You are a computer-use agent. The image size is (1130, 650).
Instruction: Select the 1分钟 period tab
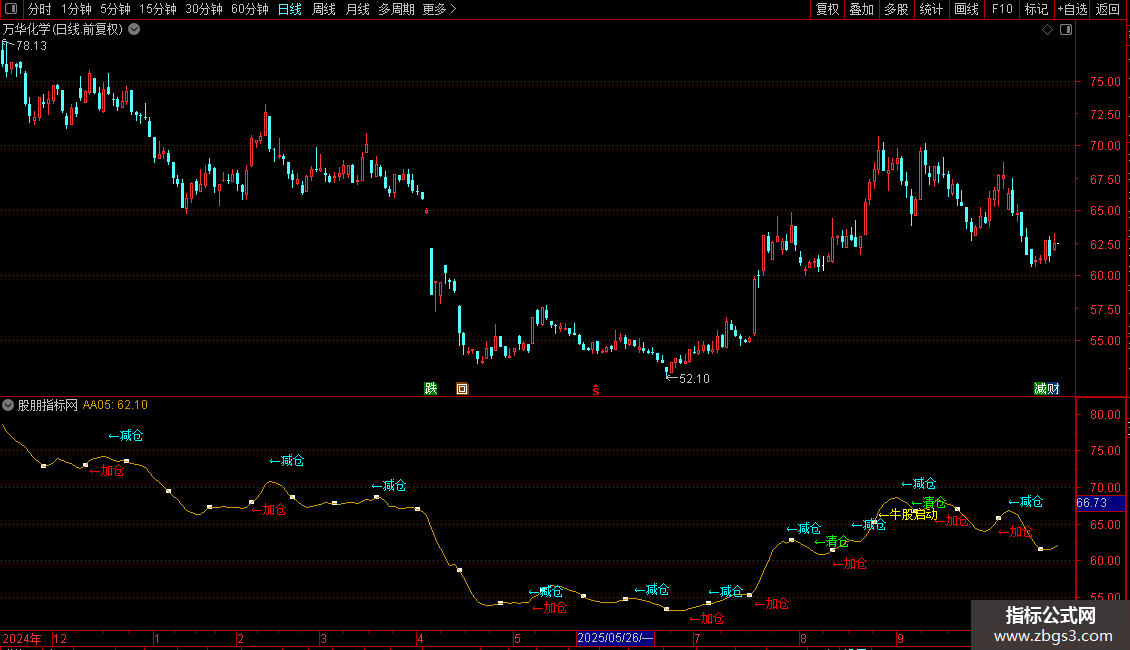click(76, 9)
